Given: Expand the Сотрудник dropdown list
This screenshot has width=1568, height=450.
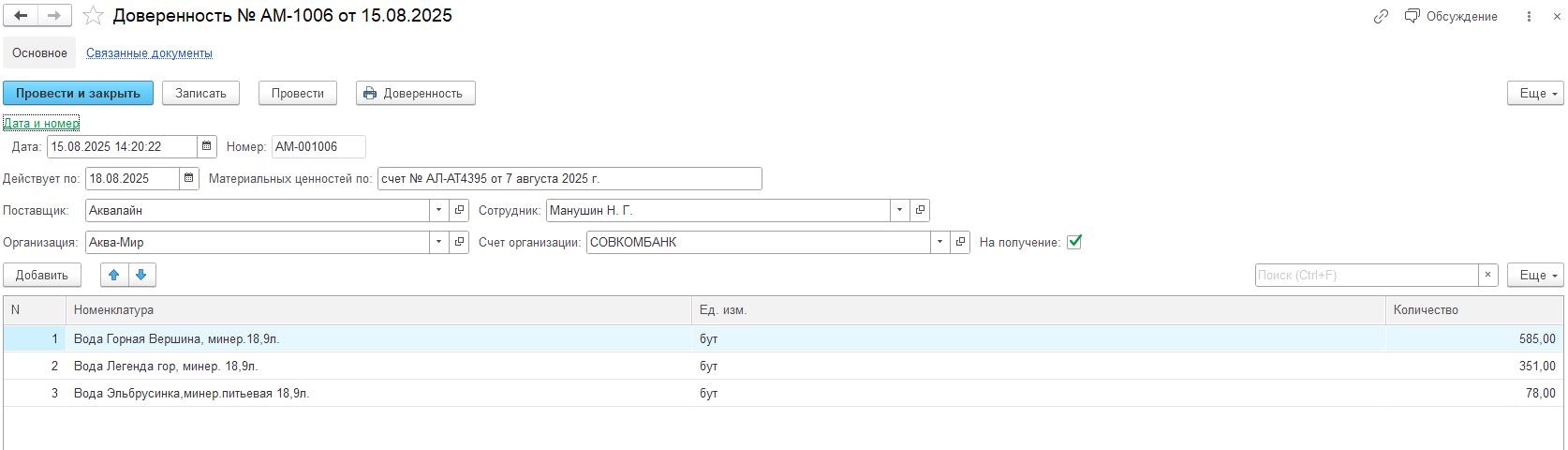Looking at the screenshot, I should (899, 210).
